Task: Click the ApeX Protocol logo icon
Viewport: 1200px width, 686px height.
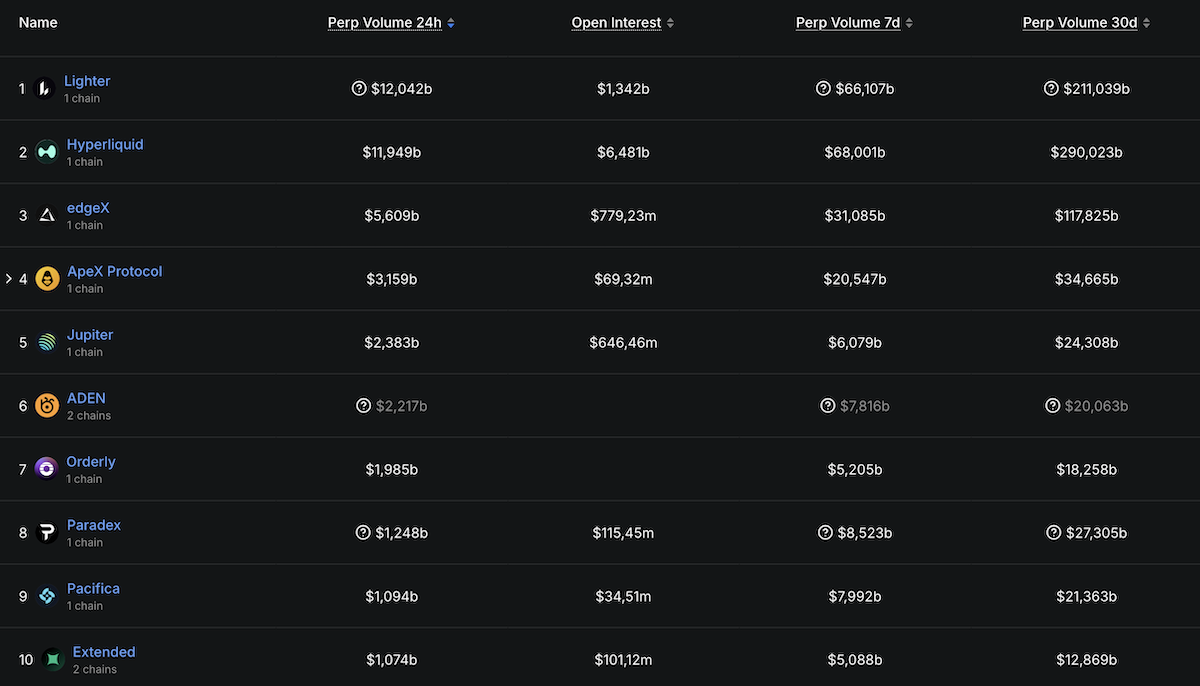Action: point(47,279)
